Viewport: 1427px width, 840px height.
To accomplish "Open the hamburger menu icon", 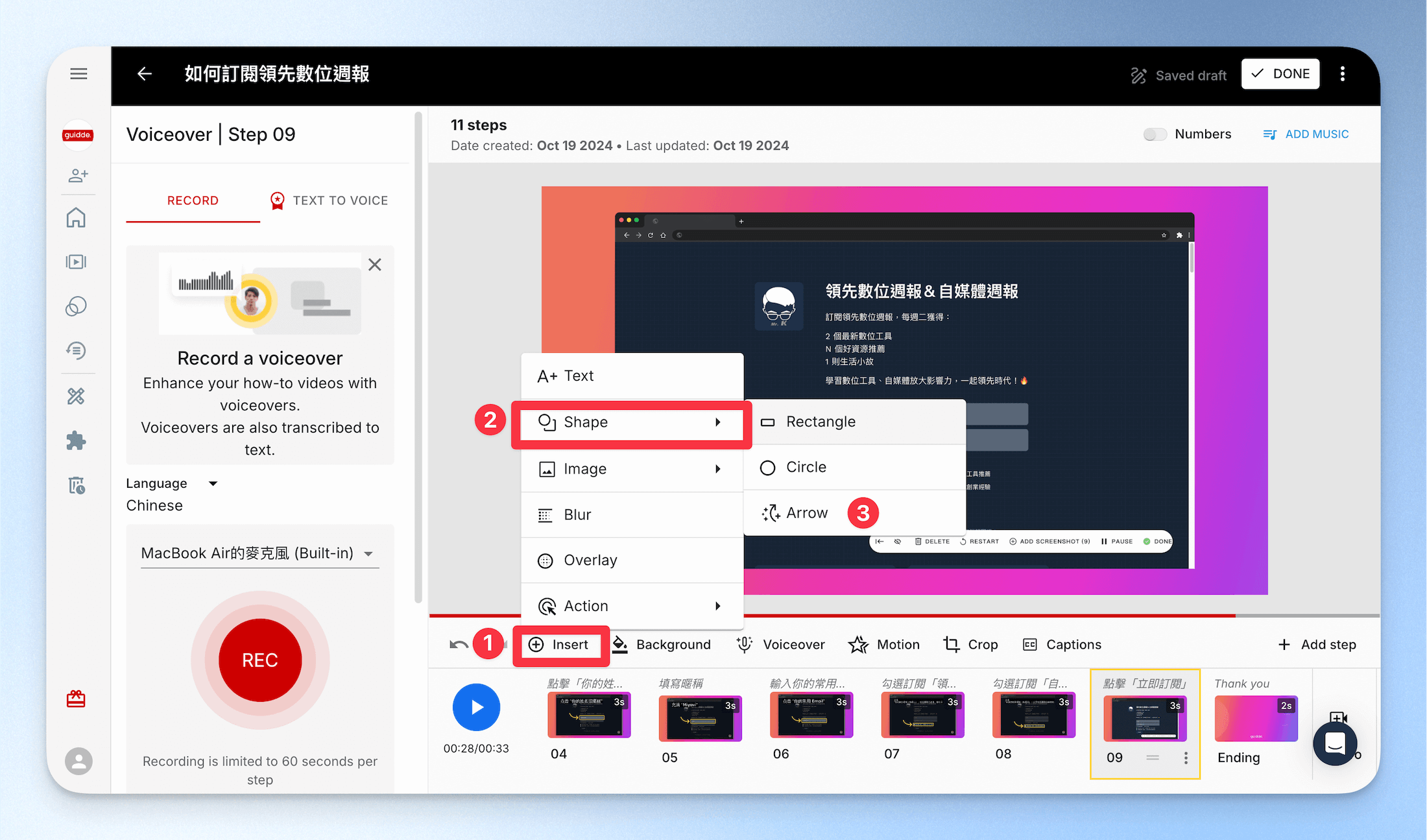I will point(78,74).
